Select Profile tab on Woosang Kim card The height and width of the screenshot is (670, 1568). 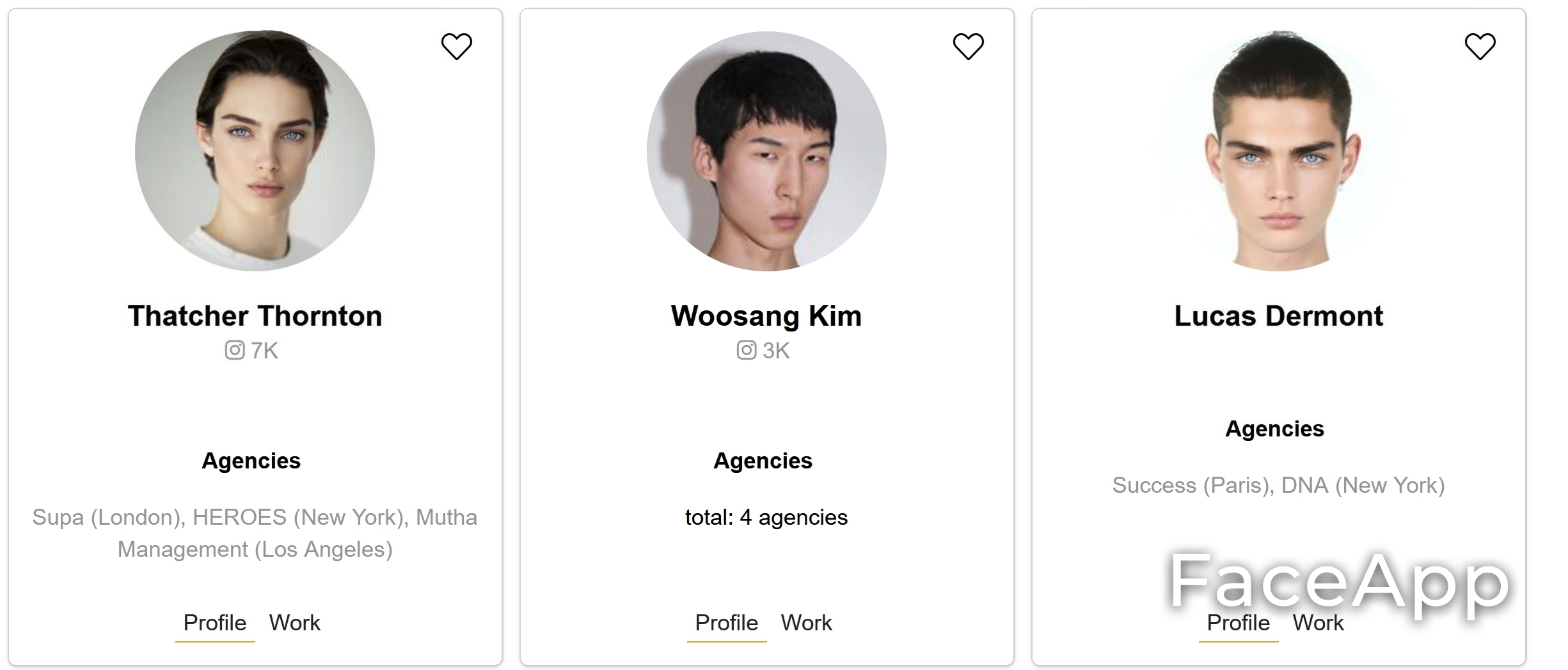pyautogui.click(x=727, y=623)
